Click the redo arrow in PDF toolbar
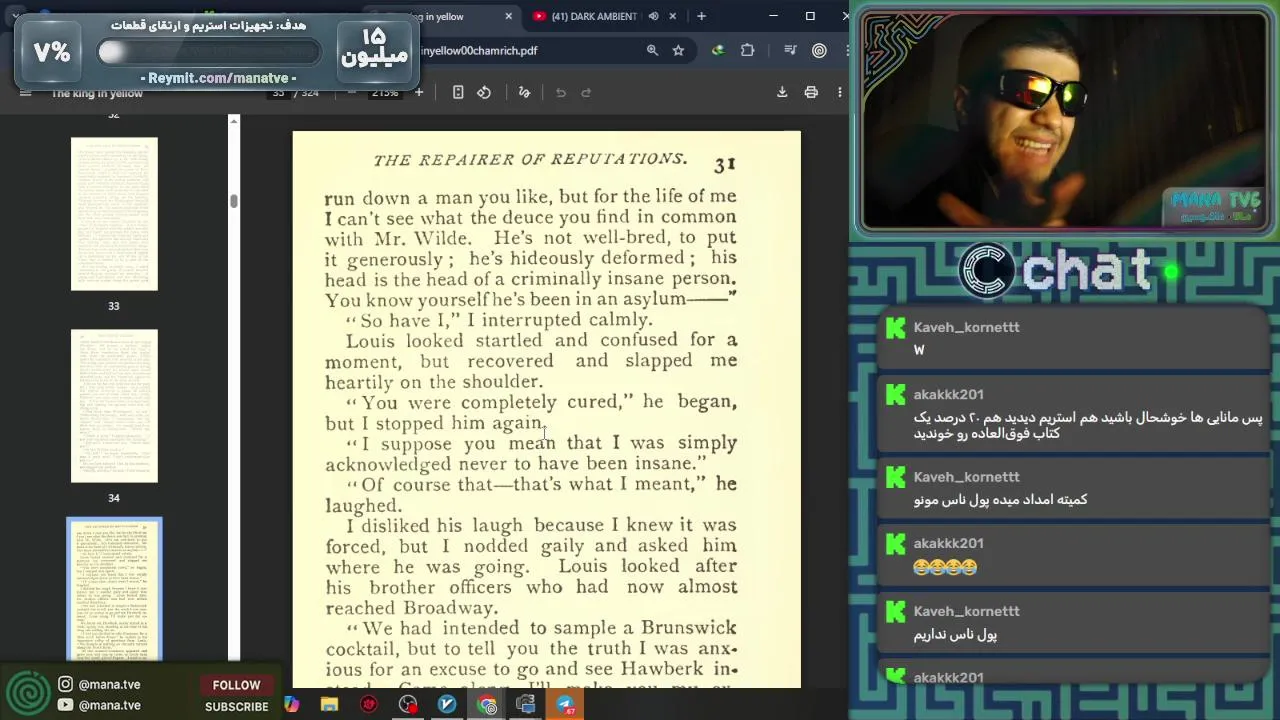The height and width of the screenshot is (720, 1280). (x=586, y=92)
